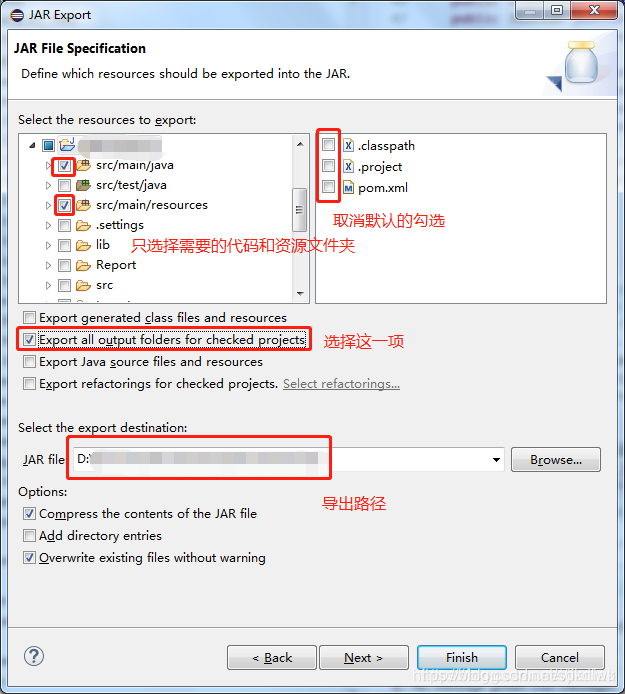Click the src/test/java package folder icon
Screen dimensions: 625x694
[84, 185]
